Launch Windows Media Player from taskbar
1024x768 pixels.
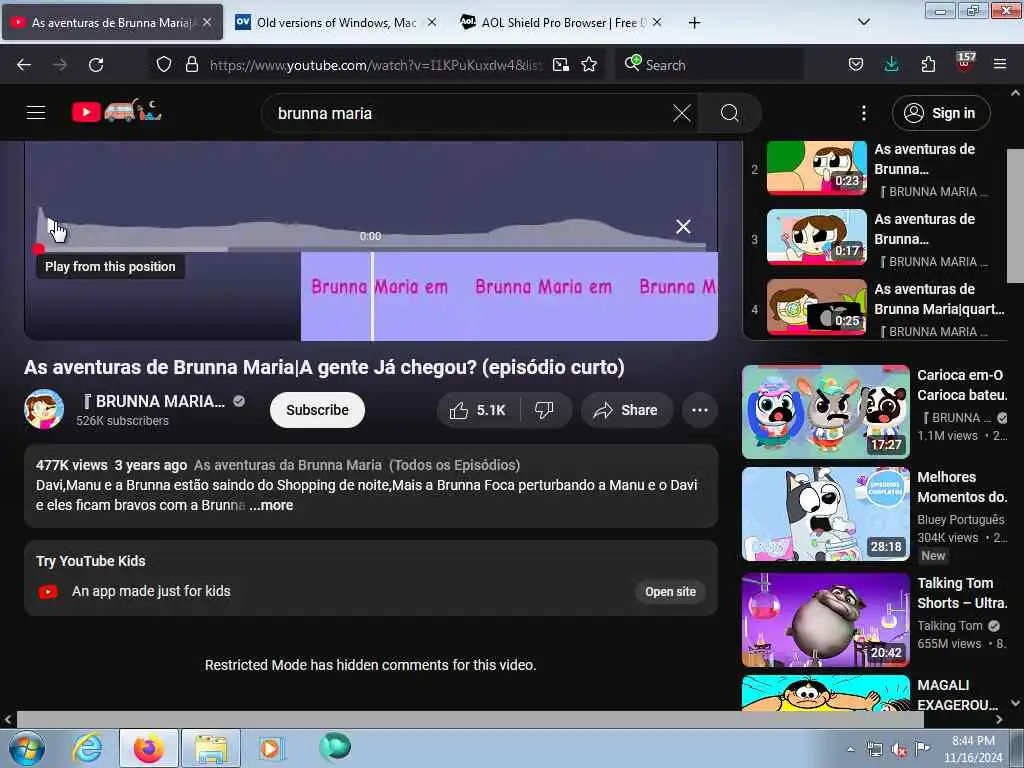click(270, 749)
